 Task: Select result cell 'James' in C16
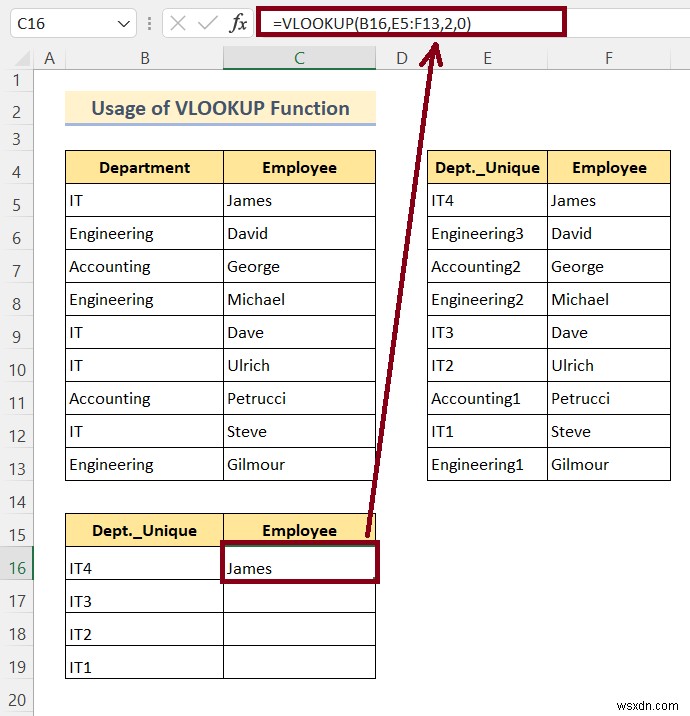click(x=299, y=563)
